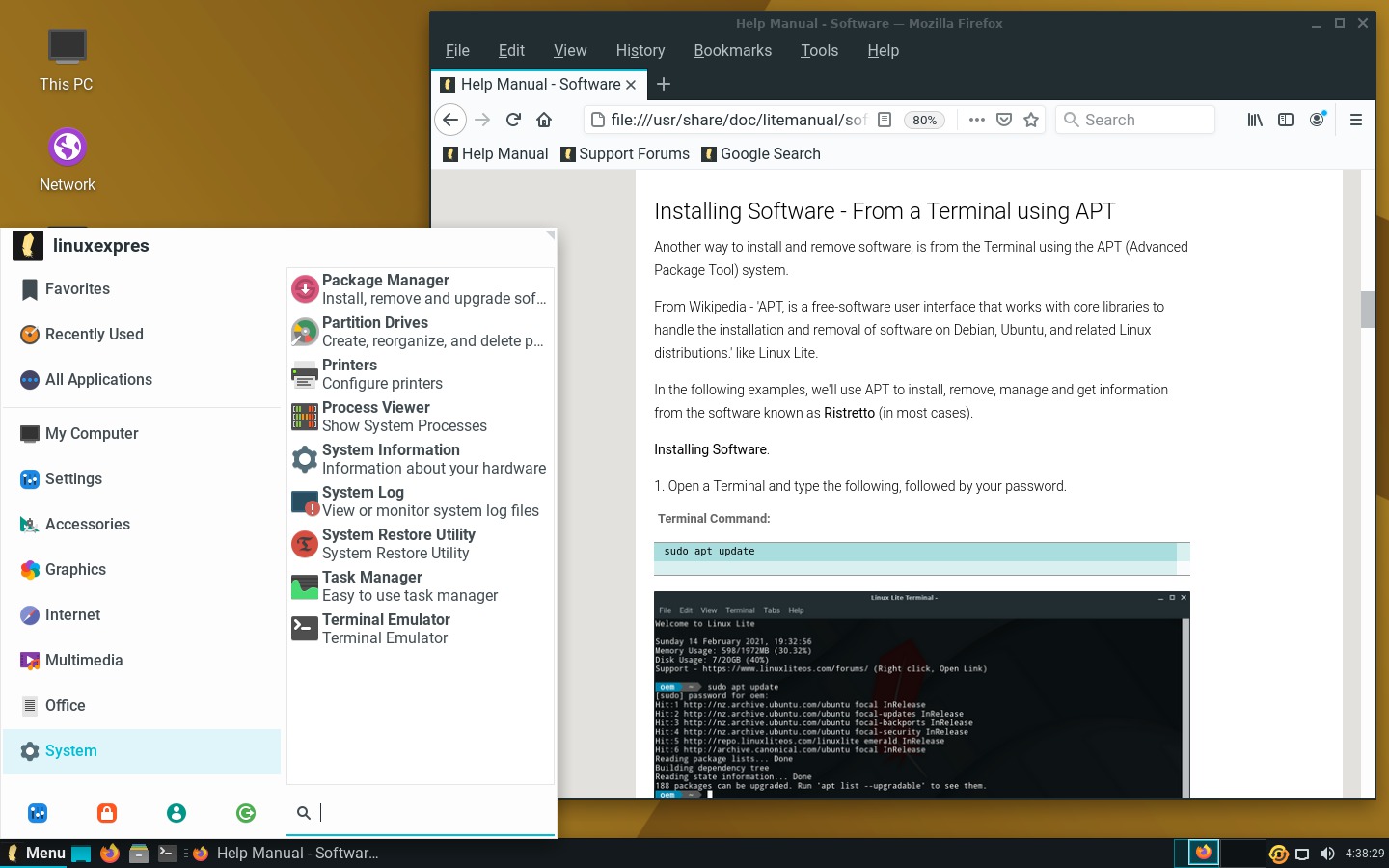Open System Information entry
Viewport: 1389px width, 868px height.
pos(421,458)
